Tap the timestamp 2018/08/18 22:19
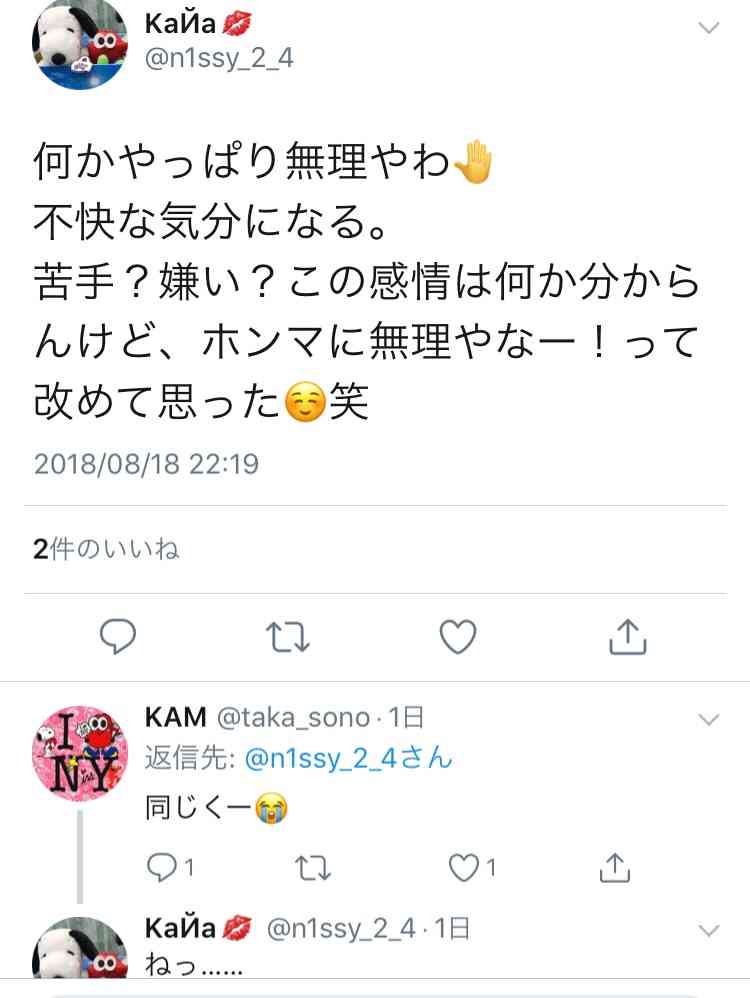750x998 pixels. coord(146,464)
